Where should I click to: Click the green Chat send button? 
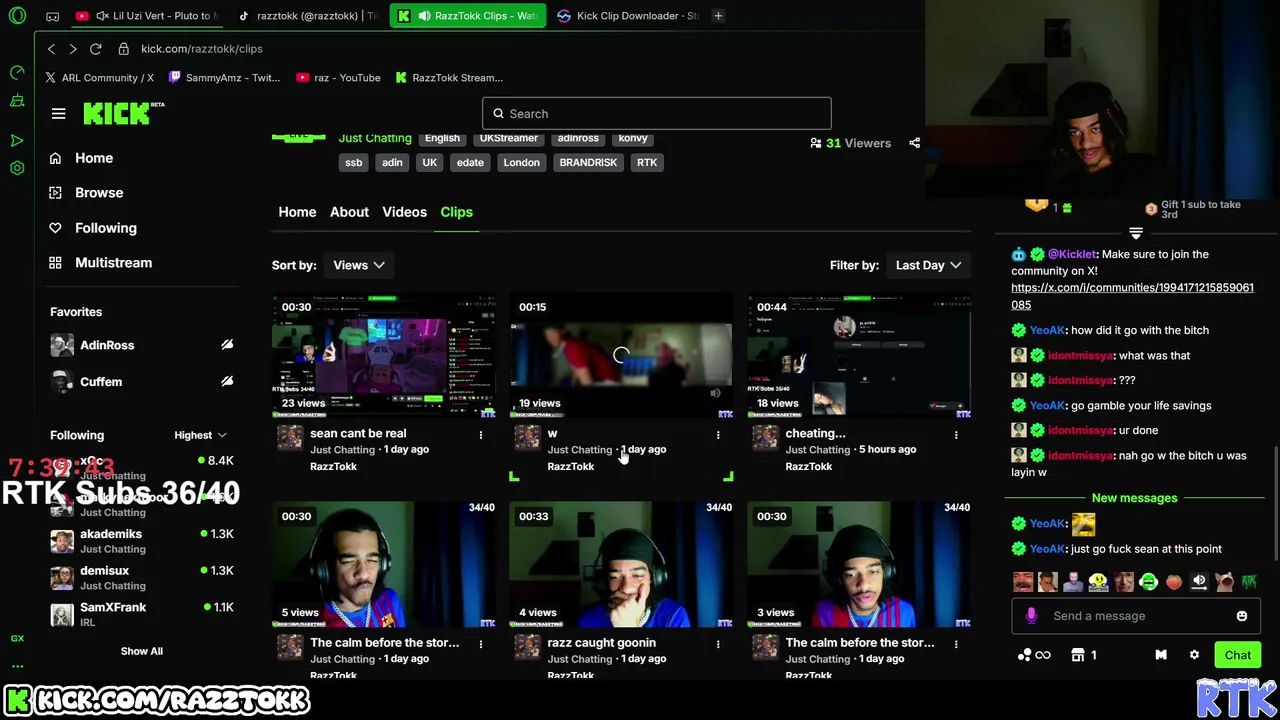coord(1237,655)
